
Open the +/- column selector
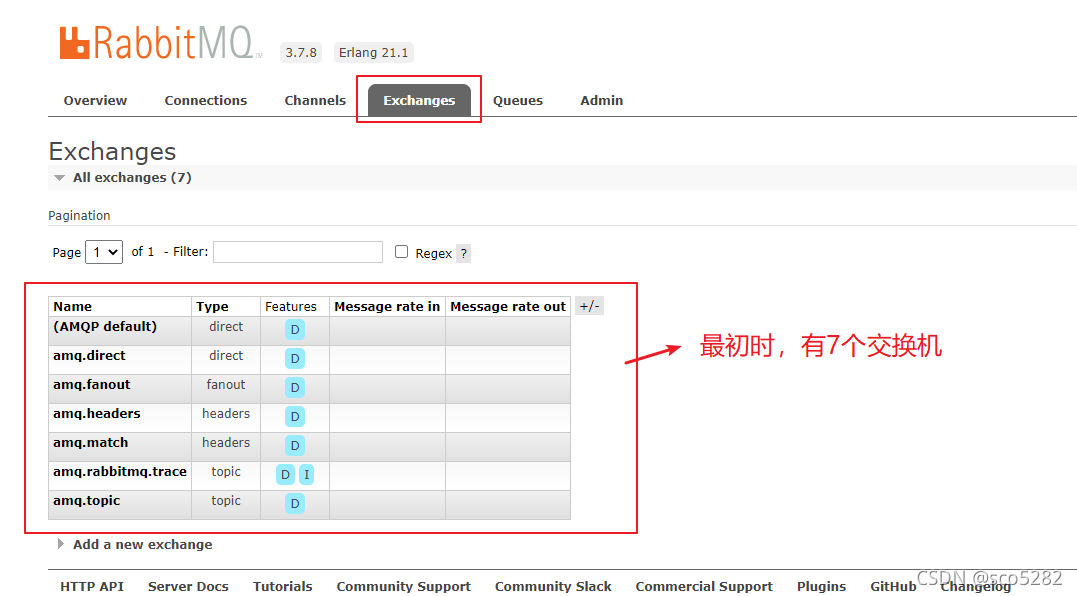pyautogui.click(x=589, y=306)
